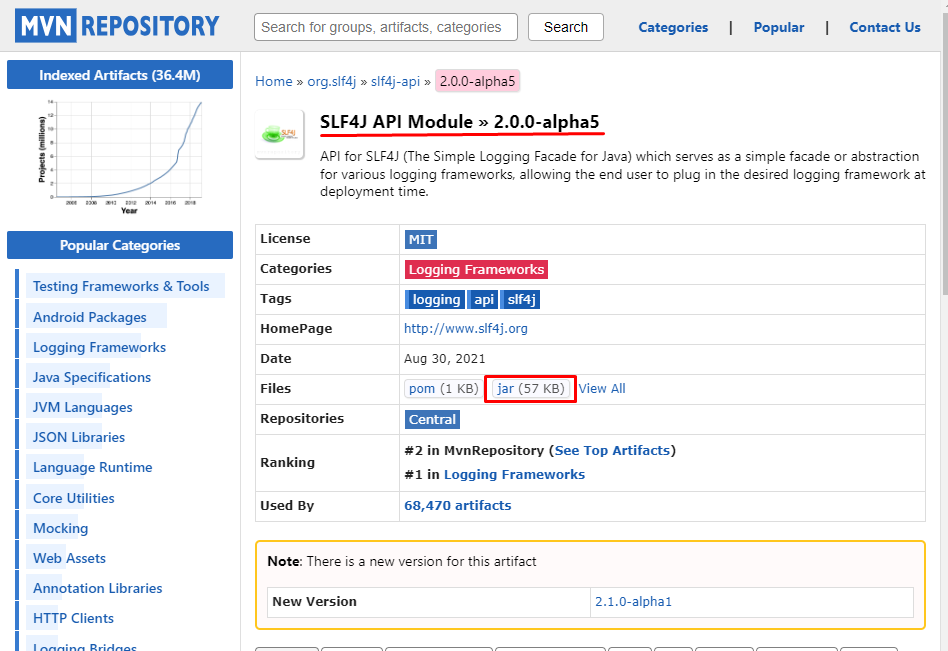Open Core Utilities category
Viewport: 948px width, 651px height.
tap(74, 498)
